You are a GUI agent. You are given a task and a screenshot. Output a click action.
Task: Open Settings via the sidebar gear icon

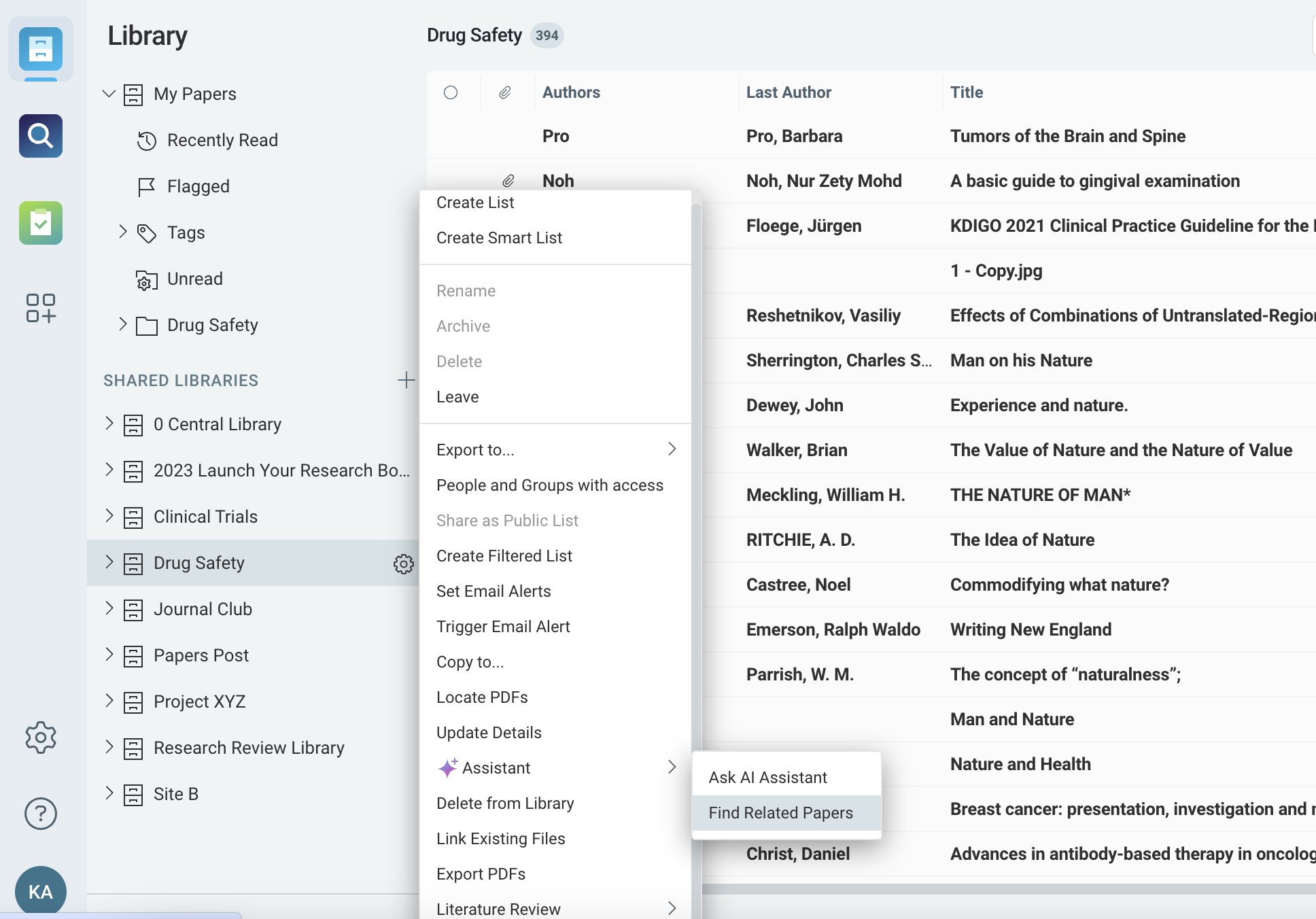pyautogui.click(x=40, y=737)
